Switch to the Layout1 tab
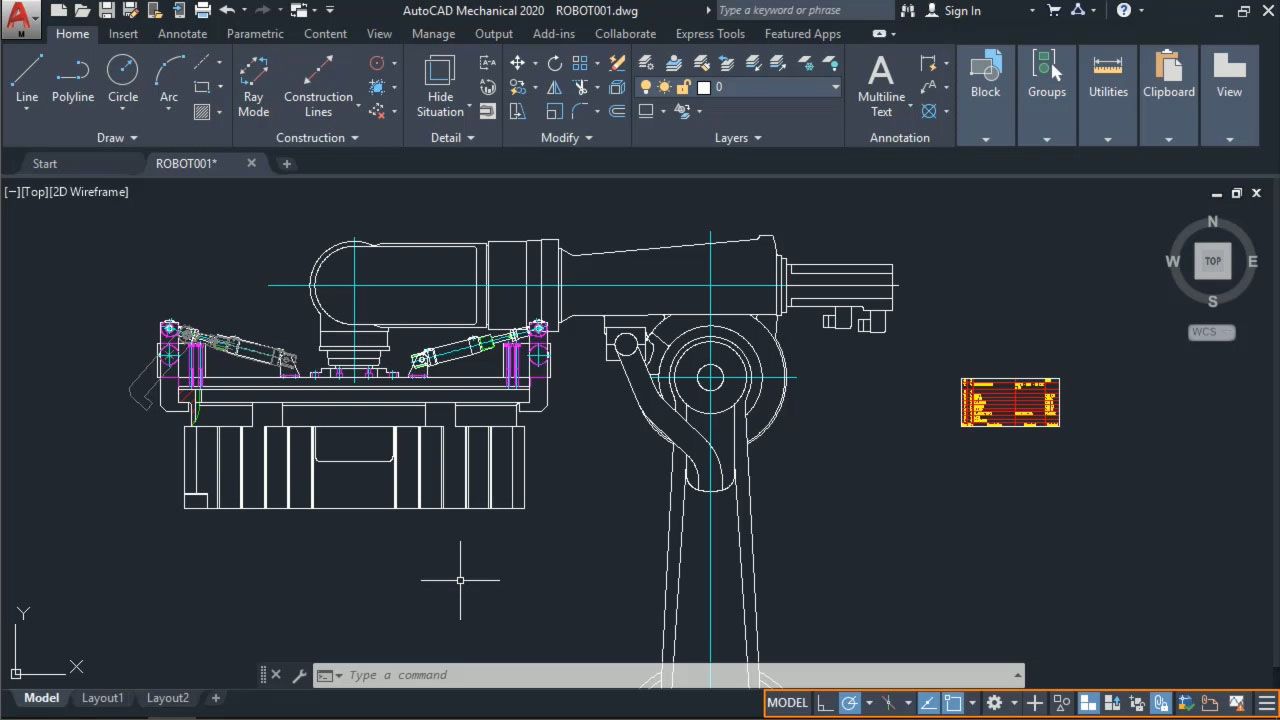The height and width of the screenshot is (720, 1280). (x=103, y=698)
